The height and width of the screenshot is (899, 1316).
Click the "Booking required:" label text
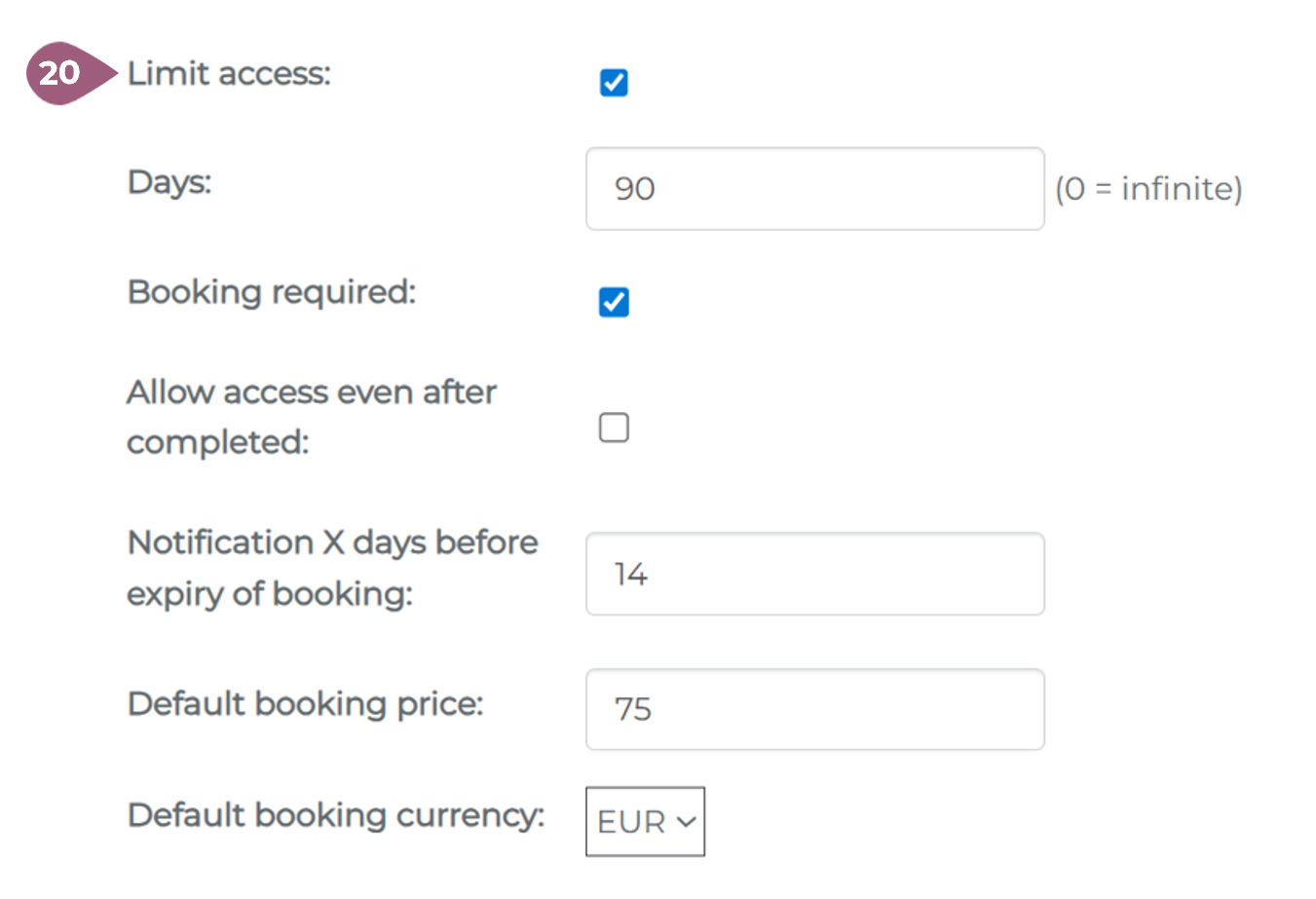pyautogui.click(x=272, y=292)
